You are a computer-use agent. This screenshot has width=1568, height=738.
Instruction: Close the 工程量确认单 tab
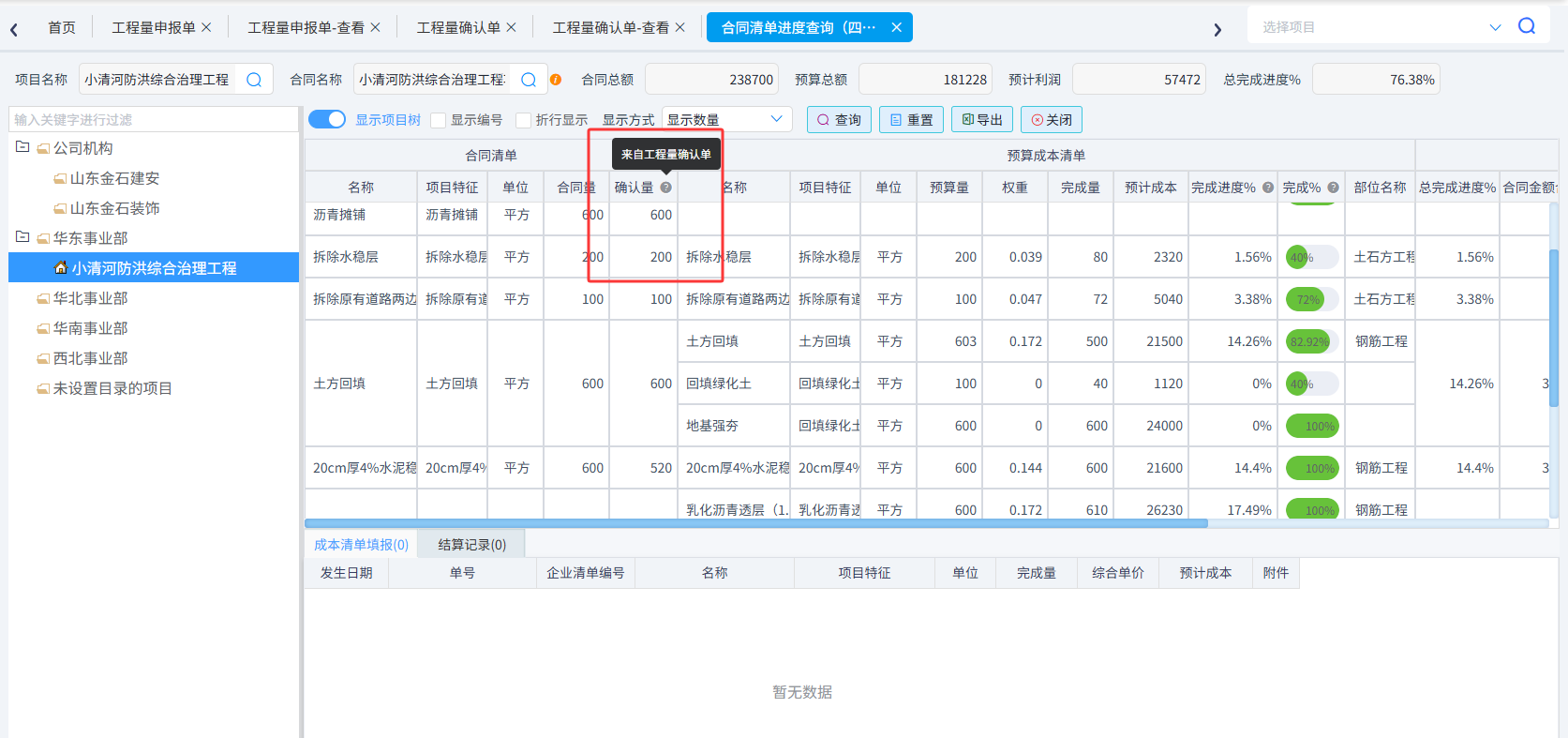(511, 27)
